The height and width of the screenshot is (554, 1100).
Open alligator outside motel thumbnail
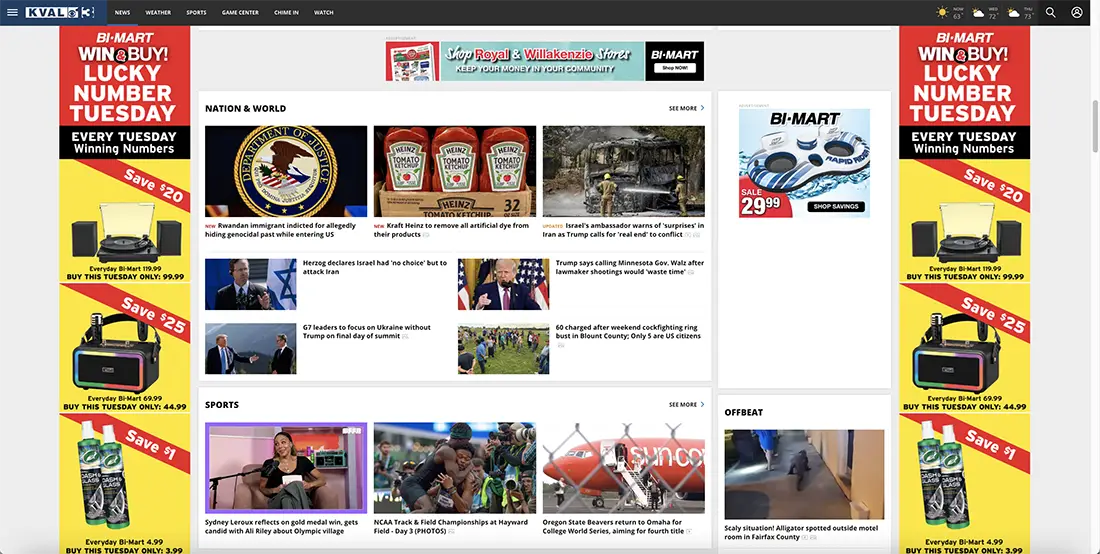coord(804,474)
